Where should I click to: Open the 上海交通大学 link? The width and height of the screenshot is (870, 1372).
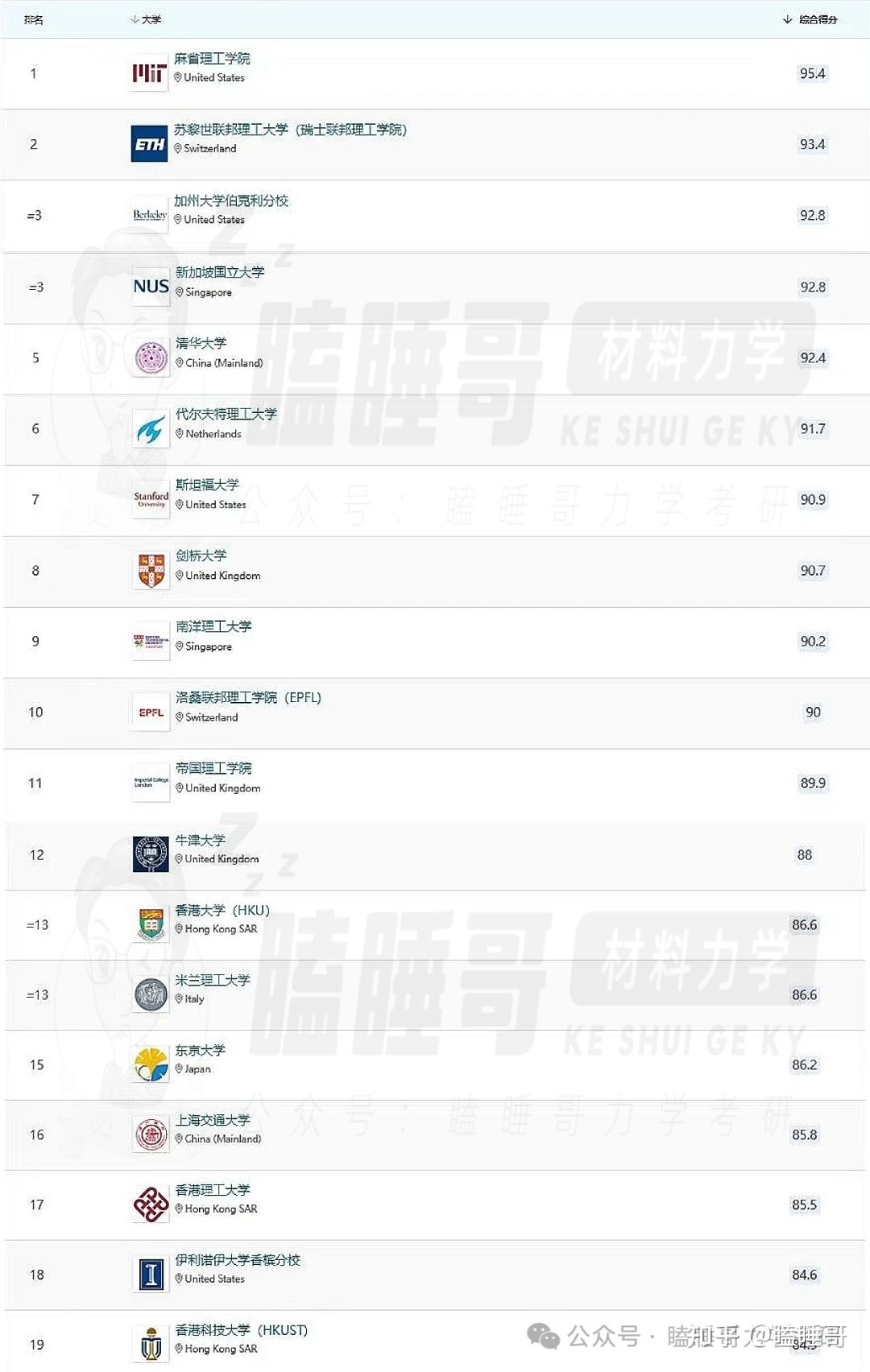[x=213, y=1120]
